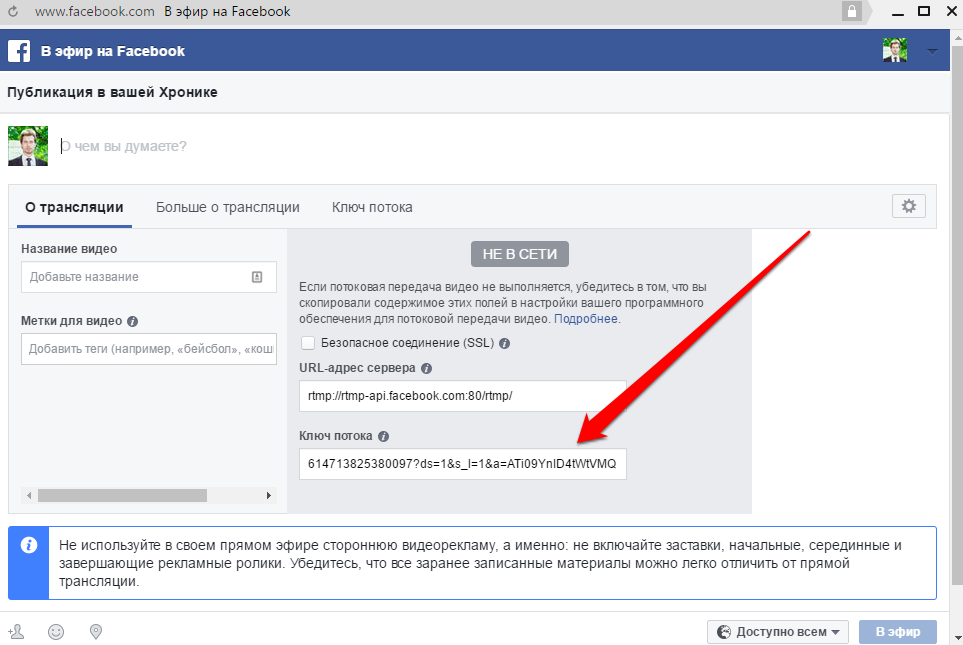The image size is (963, 645).
Task: Click the horizontal scrollbar thumb
Action: point(122,496)
